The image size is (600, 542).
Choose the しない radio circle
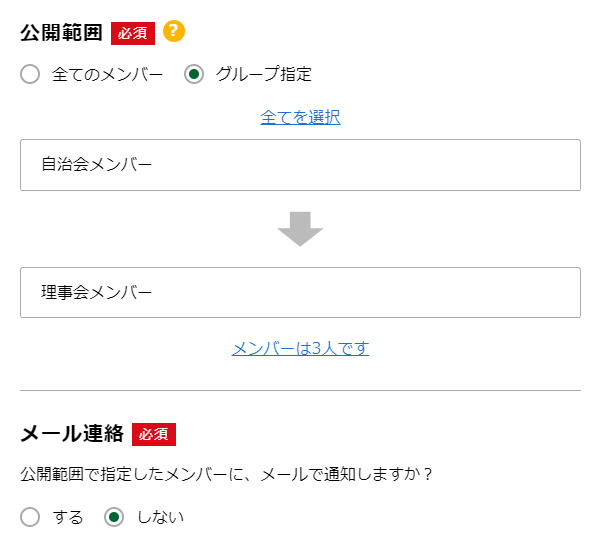coord(114,517)
